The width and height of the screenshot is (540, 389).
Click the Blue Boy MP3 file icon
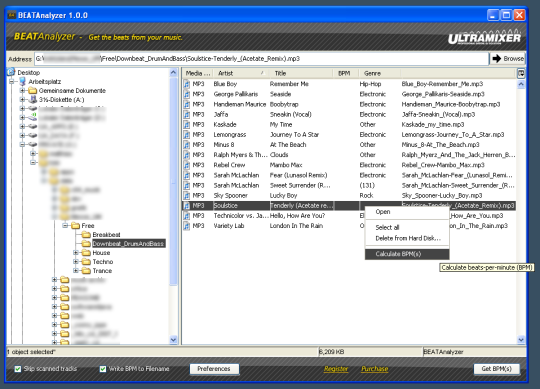click(187, 84)
